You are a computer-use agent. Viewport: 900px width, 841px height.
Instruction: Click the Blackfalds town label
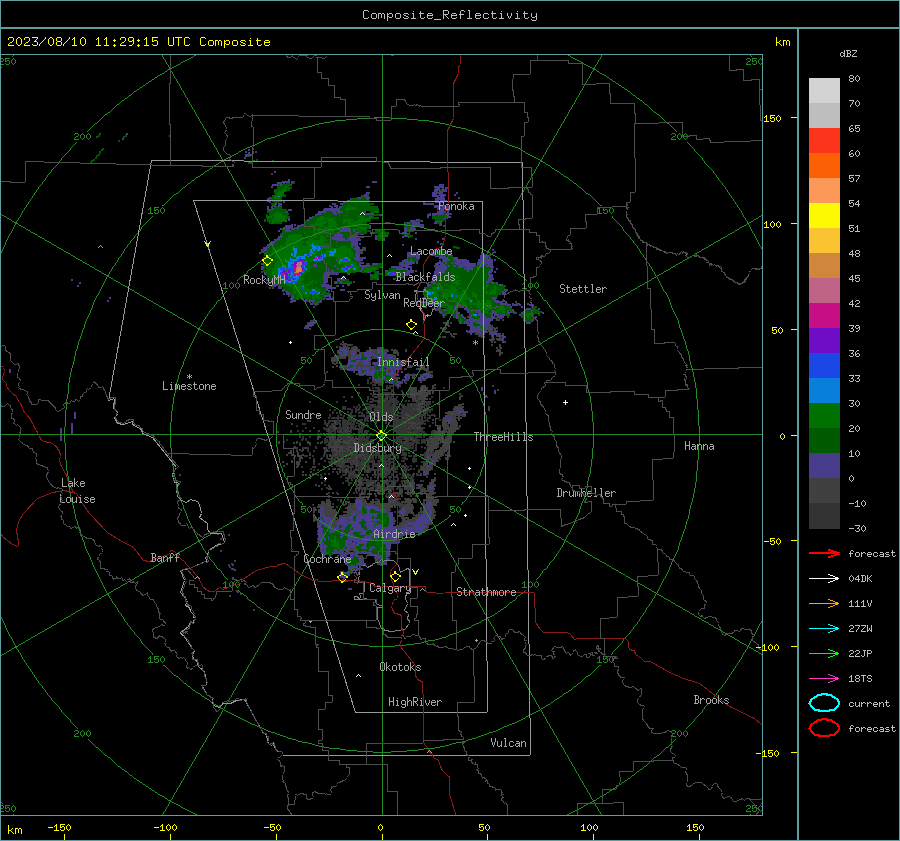pyautogui.click(x=425, y=277)
